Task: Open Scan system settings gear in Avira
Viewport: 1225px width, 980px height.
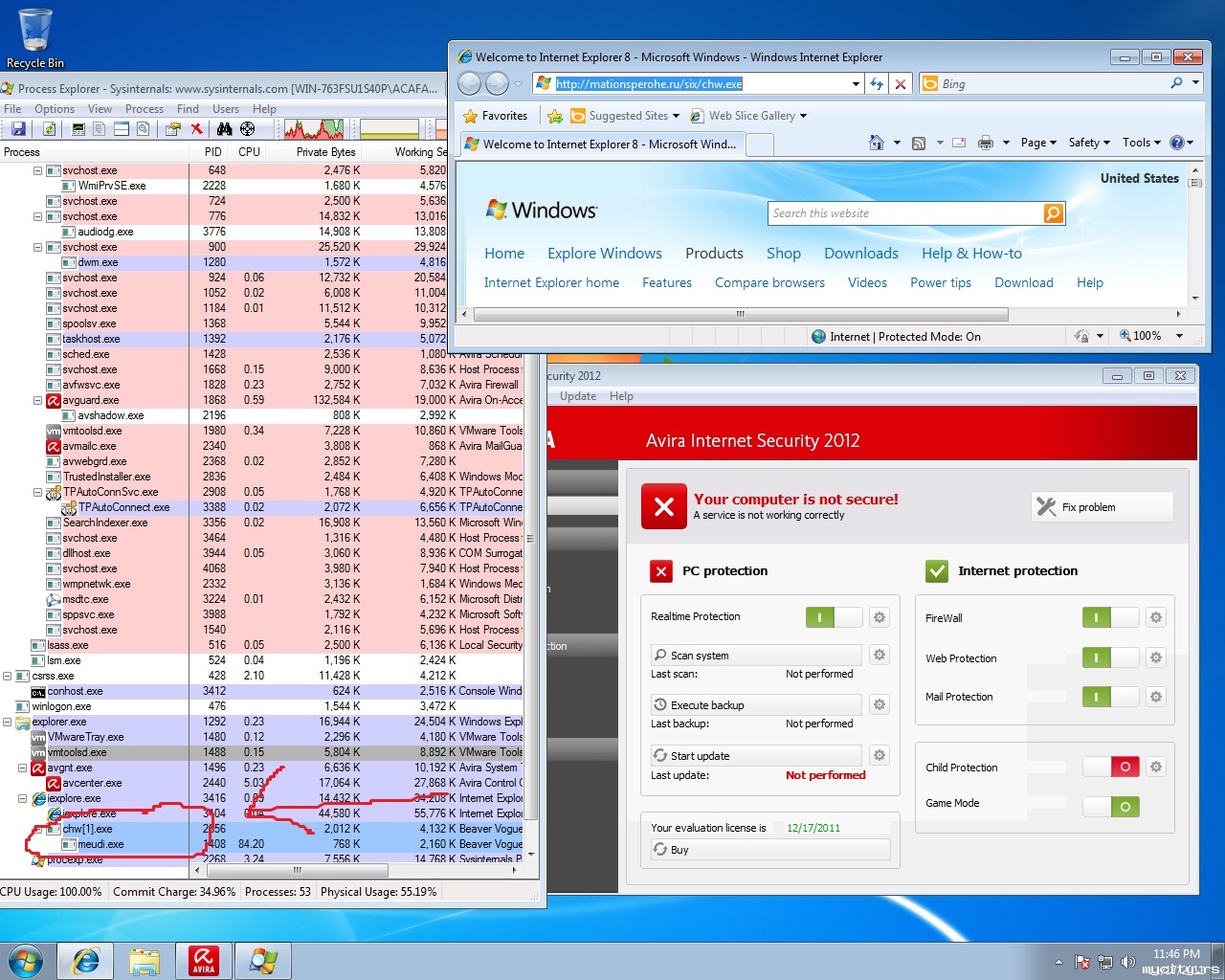Action: pos(880,655)
